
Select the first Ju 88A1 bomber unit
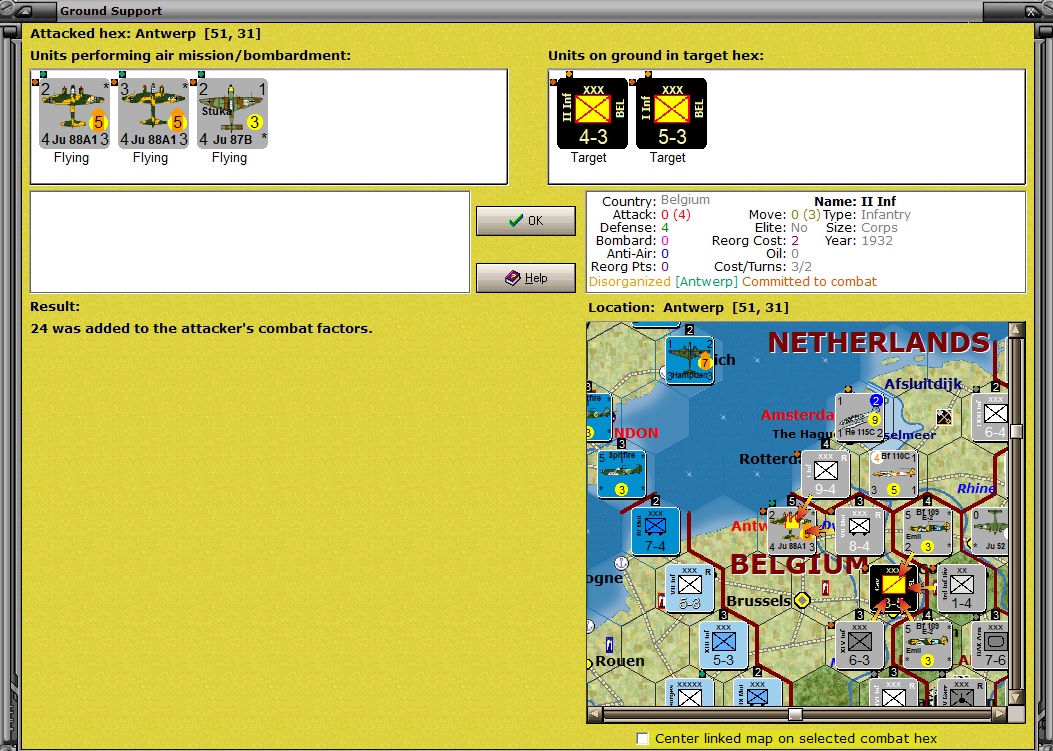74,113
